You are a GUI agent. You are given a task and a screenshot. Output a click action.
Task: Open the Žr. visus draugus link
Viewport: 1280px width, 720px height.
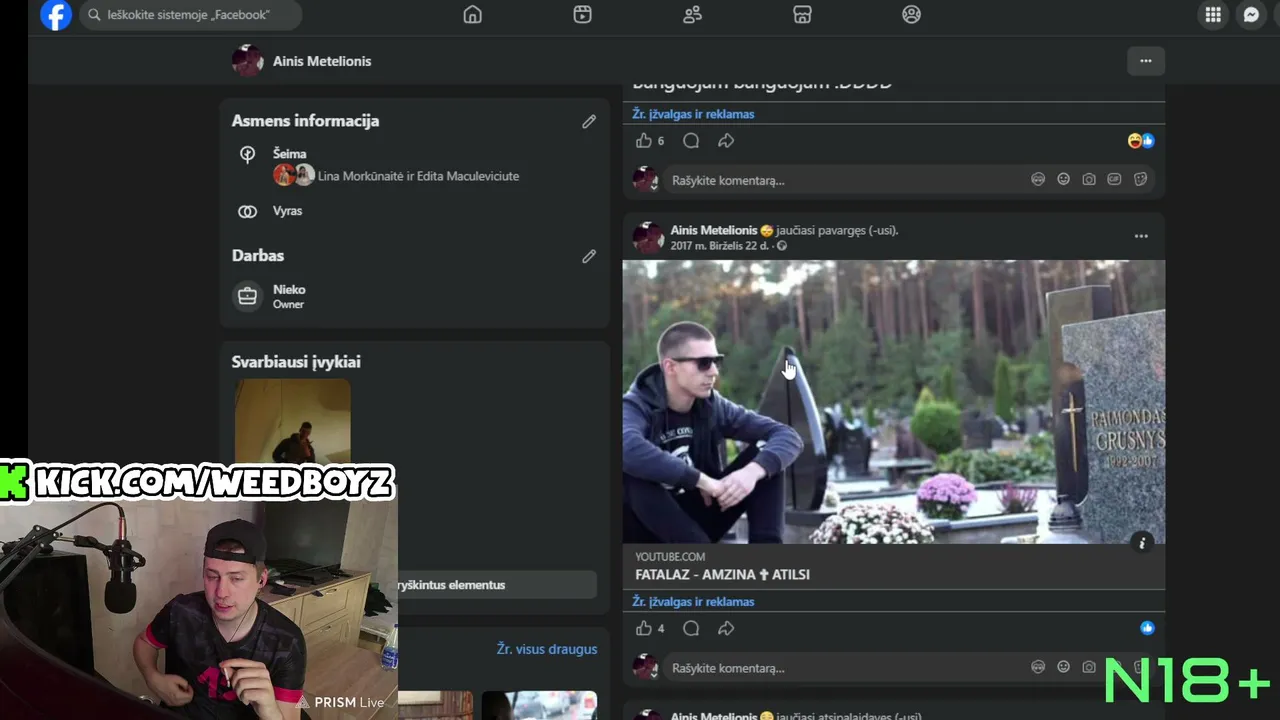547,649
